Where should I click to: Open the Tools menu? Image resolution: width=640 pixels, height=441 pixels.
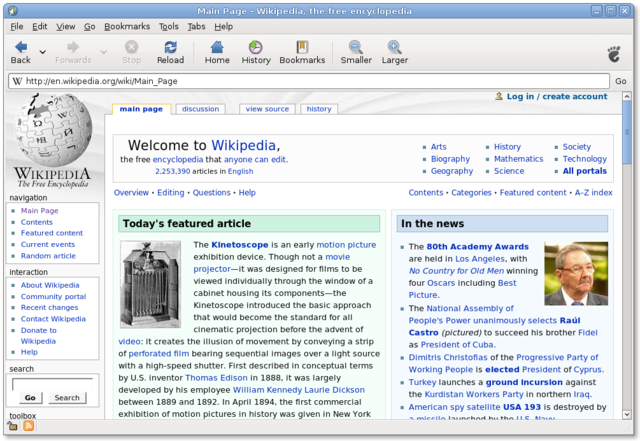pyautogui.click(x=169, y=27)
